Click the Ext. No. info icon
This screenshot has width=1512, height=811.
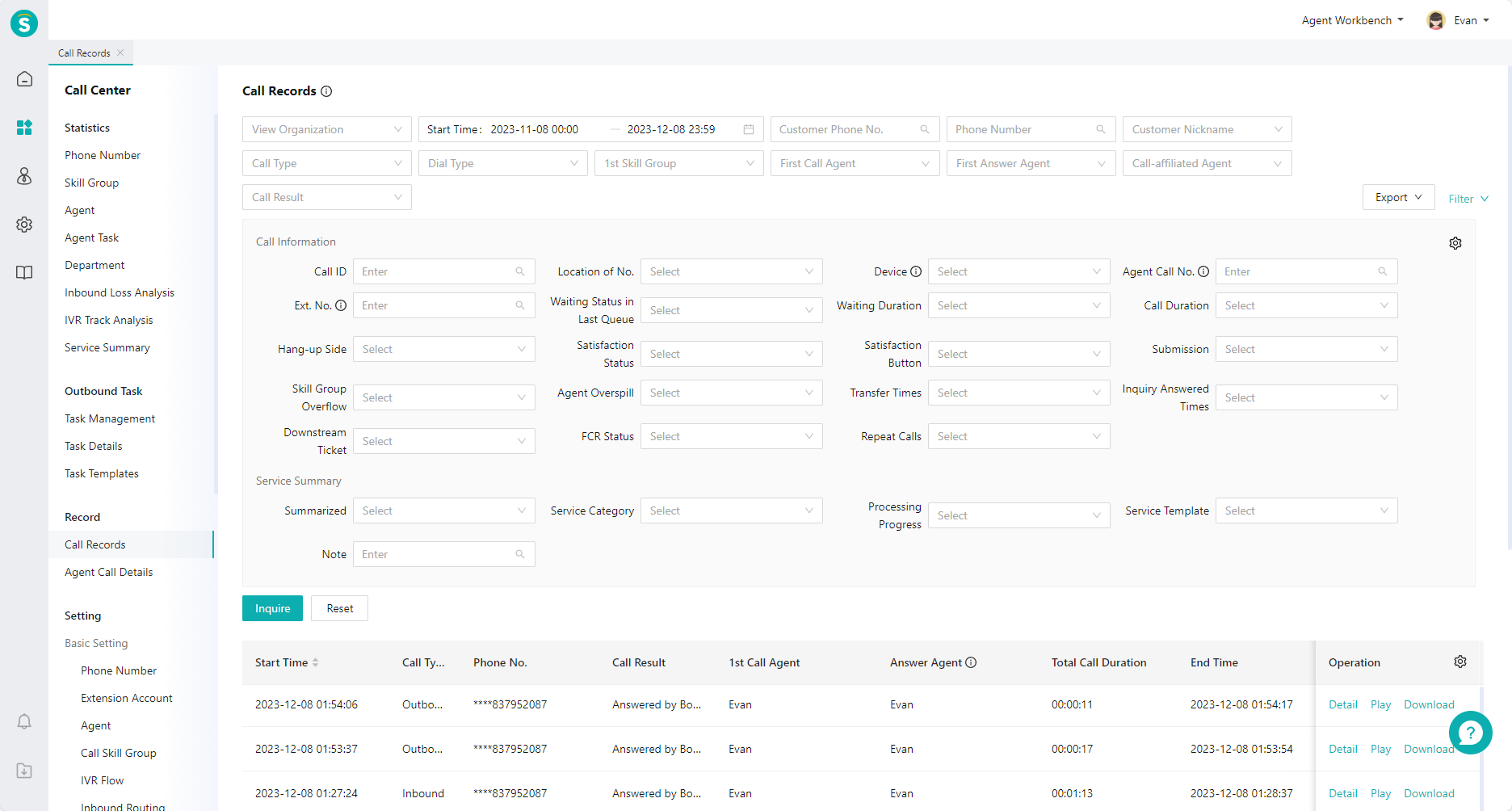(341, 305)
